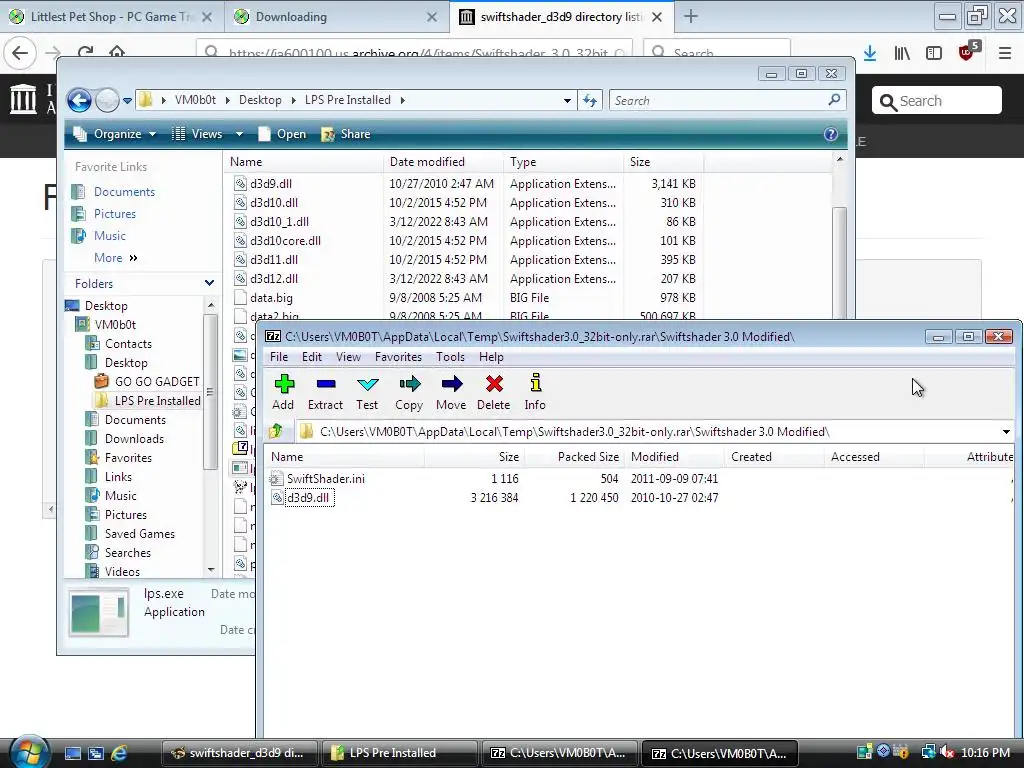
Task: Open the Organize dropdown in Explorer
Action: click(115, 134)
